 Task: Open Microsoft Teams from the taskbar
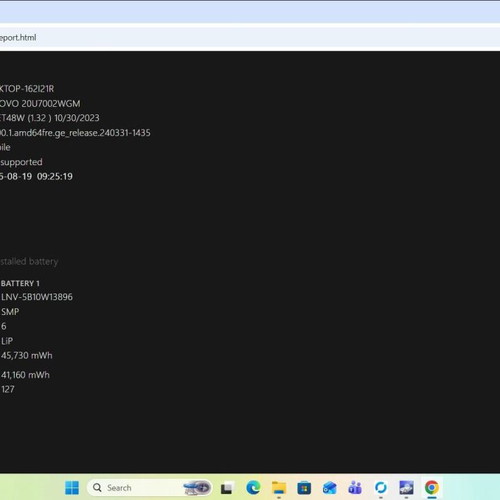tap(355, 488)
